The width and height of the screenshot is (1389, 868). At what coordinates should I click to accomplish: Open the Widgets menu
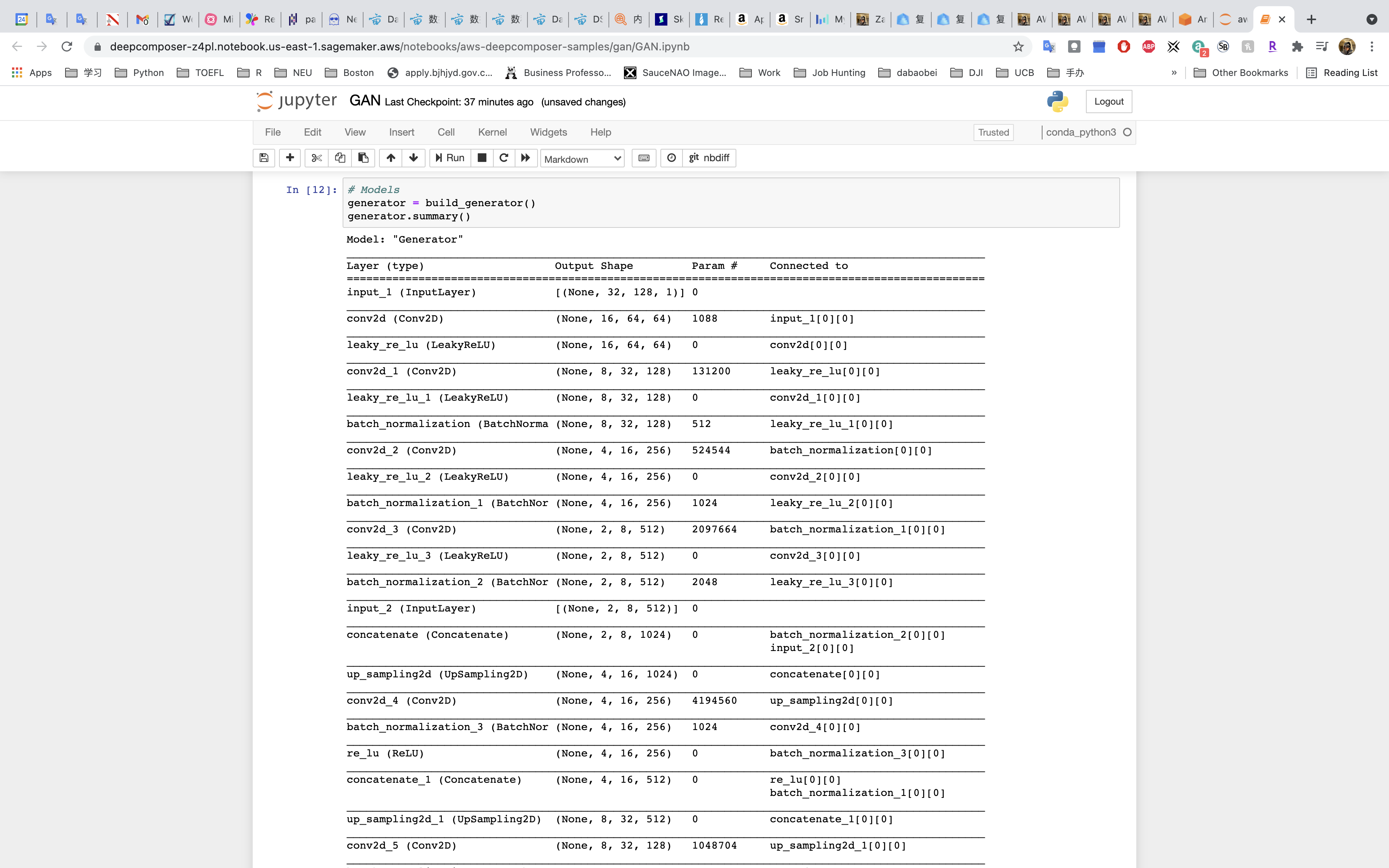pyautogui.click(x=548, y=133)
